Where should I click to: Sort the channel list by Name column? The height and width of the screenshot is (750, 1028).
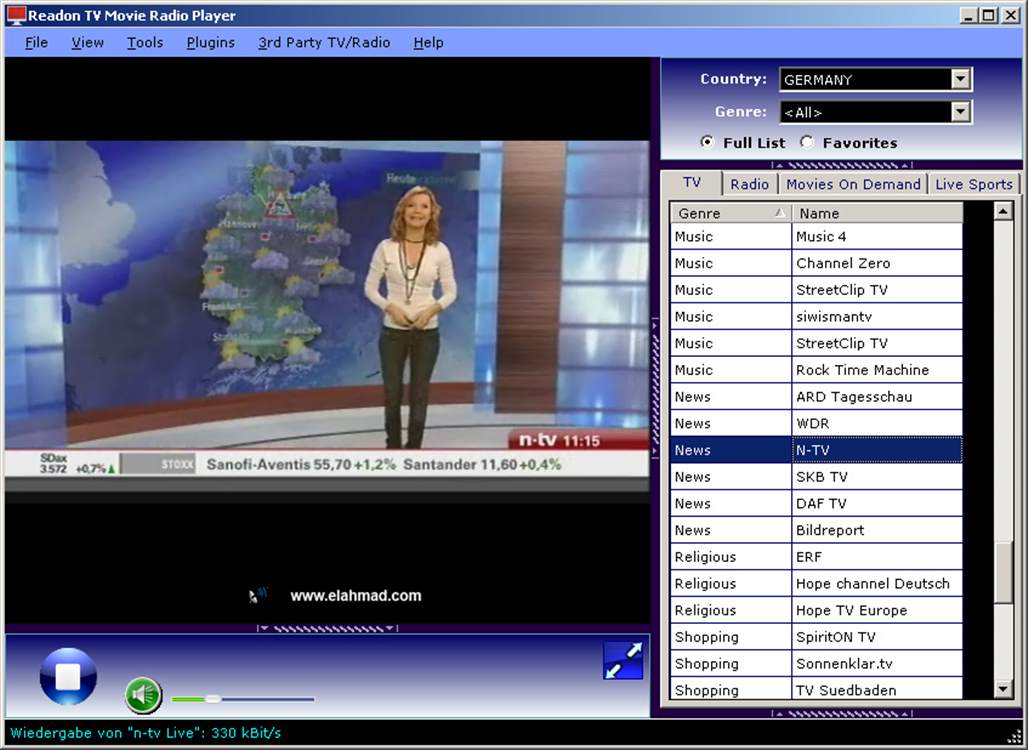877,213
